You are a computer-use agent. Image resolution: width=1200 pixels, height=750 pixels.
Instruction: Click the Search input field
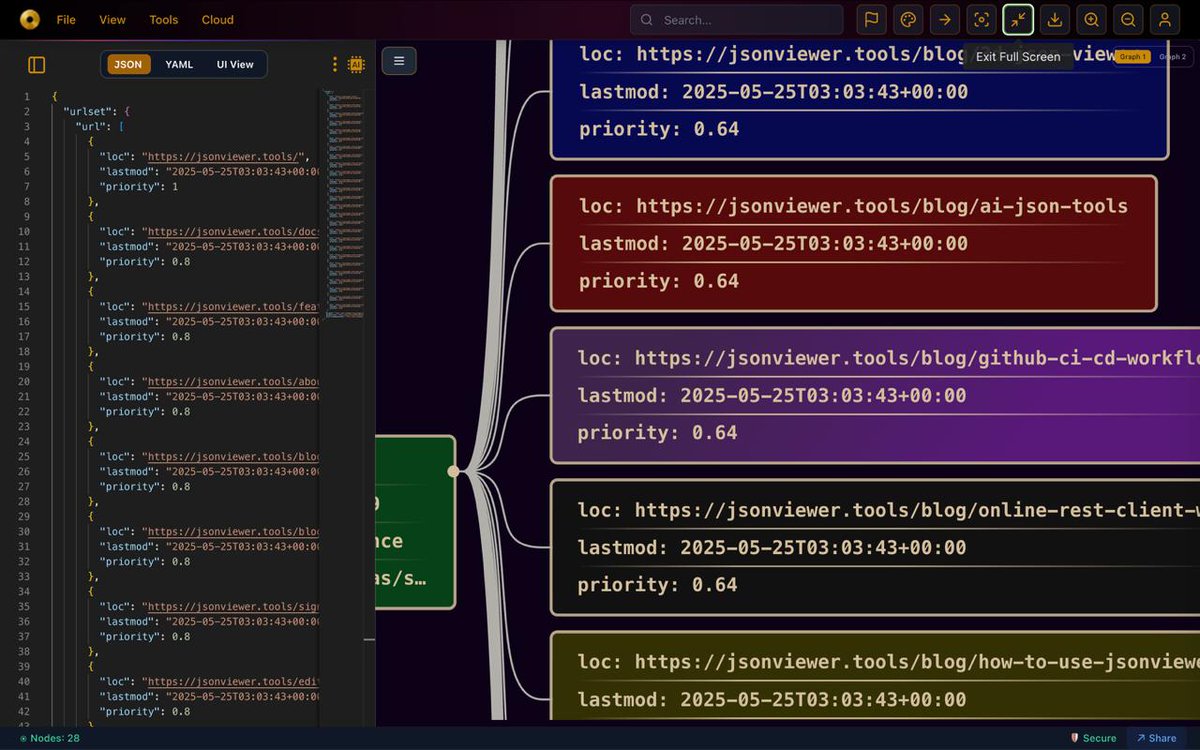737,20
